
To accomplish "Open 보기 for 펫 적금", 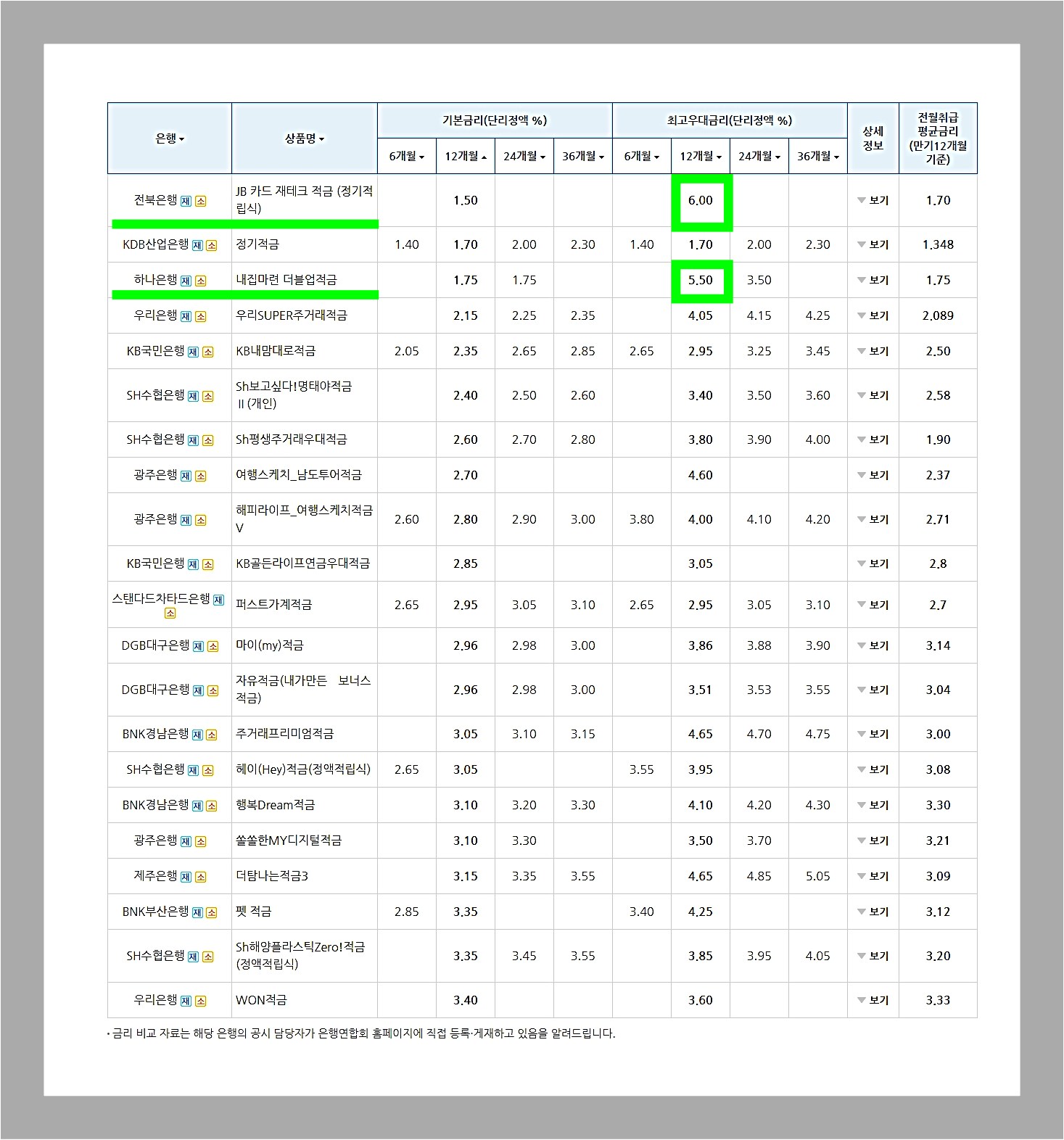I will pos(873,912).
